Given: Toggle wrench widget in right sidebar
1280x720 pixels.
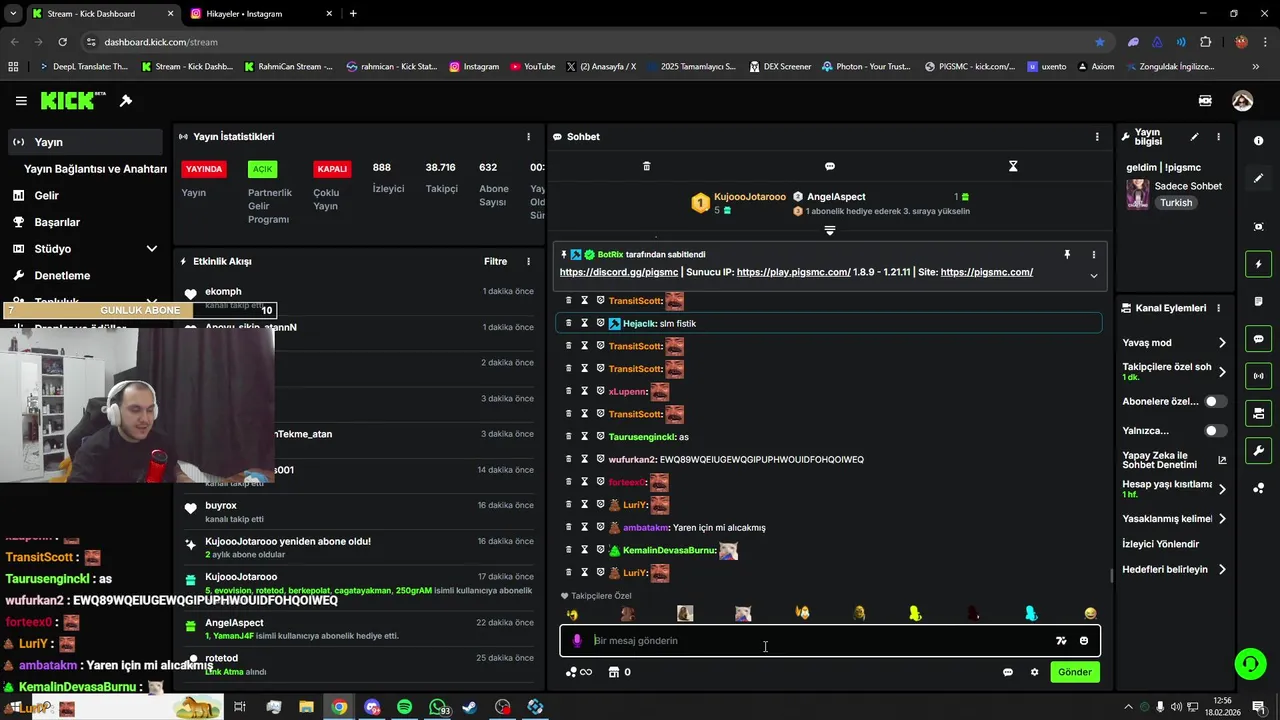Looking at the screenshot, I should (1259, 451).
